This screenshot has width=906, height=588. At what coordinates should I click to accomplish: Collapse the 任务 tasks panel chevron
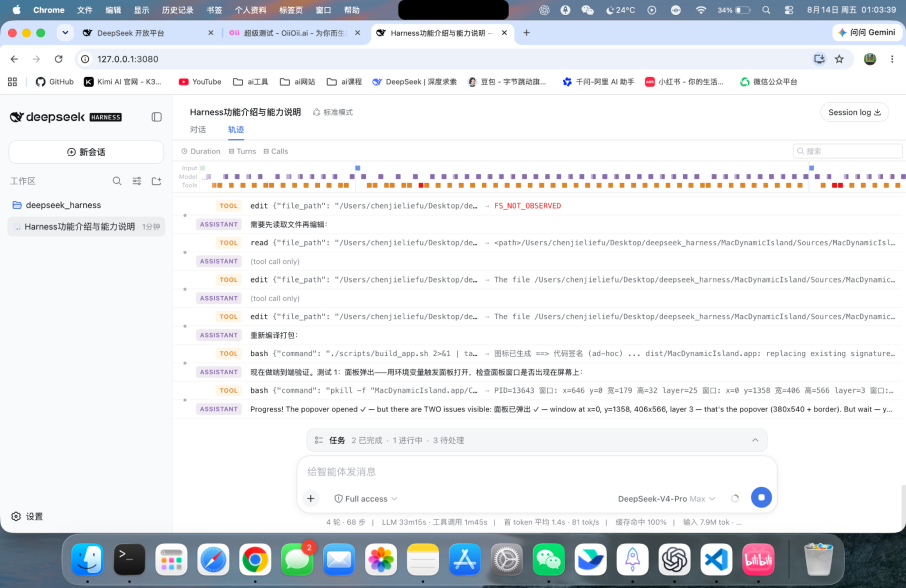pos(755,440)
